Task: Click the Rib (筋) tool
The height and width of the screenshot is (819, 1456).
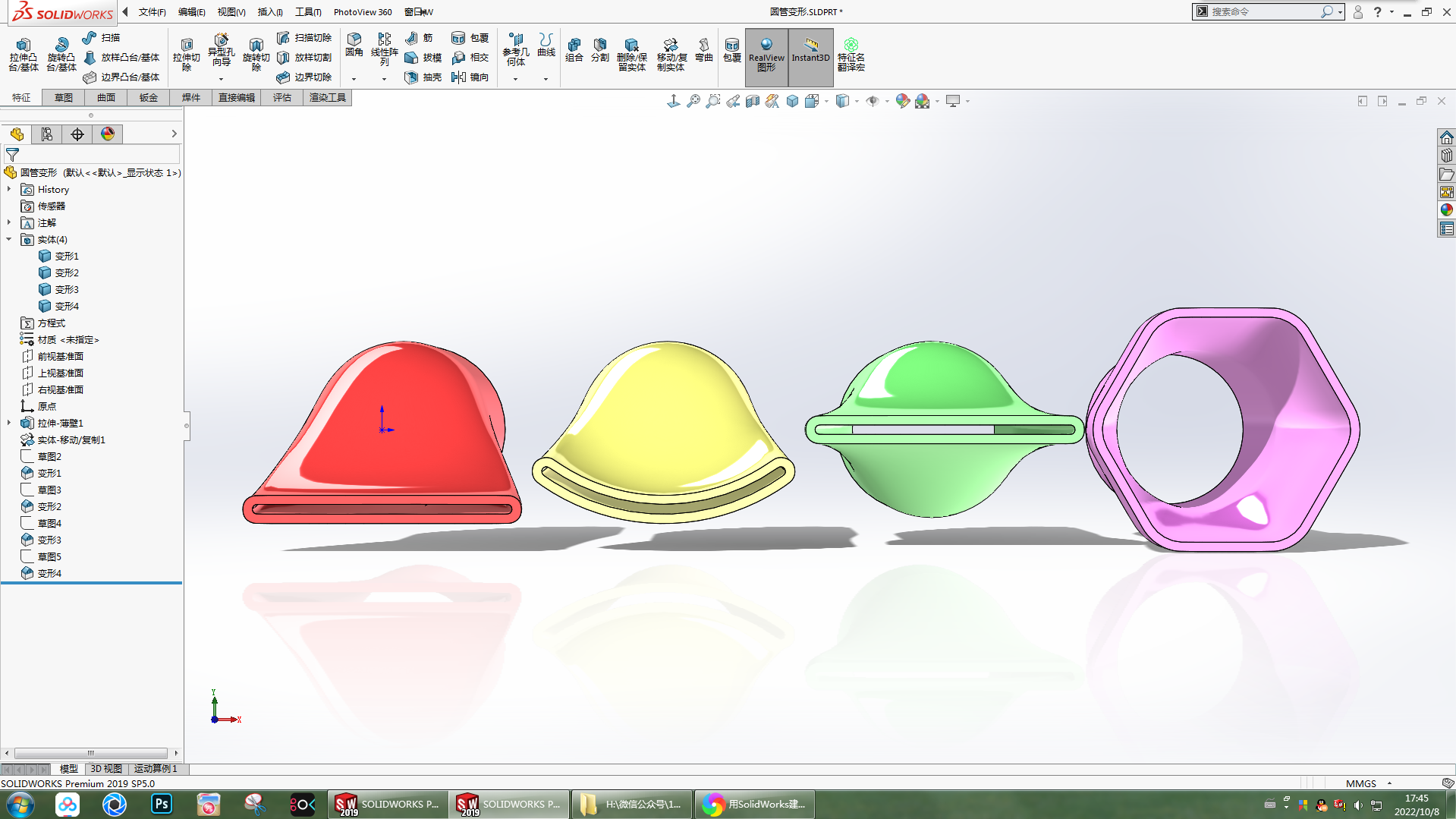Action: [x=419, y=37]
